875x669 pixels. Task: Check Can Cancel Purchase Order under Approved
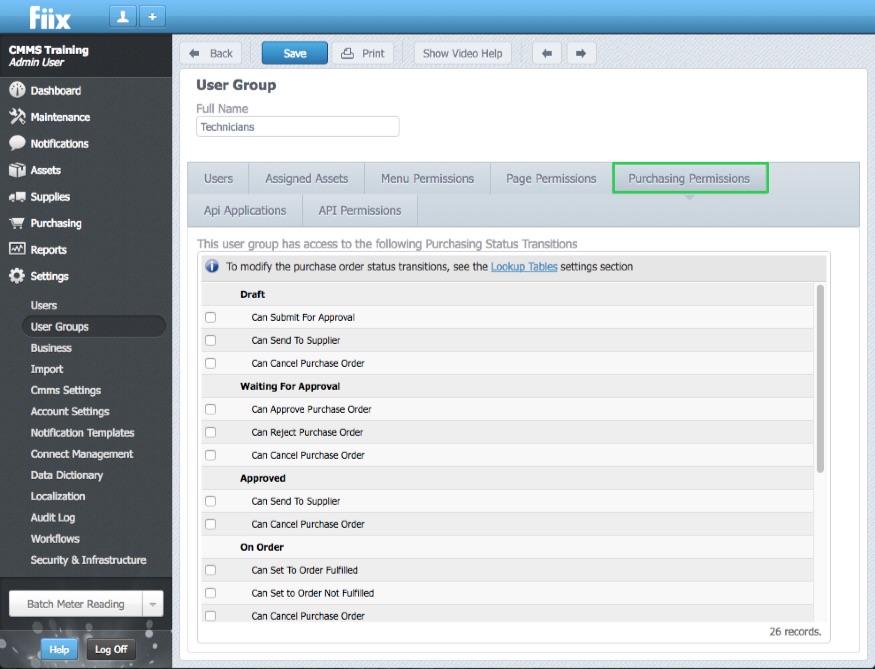pyautogui.click(x=210, y=524)
